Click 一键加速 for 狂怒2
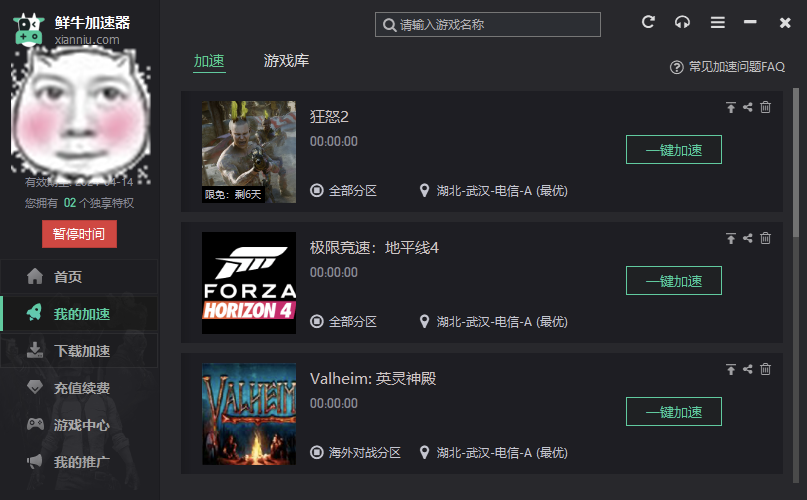807x500 pixels. [674, 150]
